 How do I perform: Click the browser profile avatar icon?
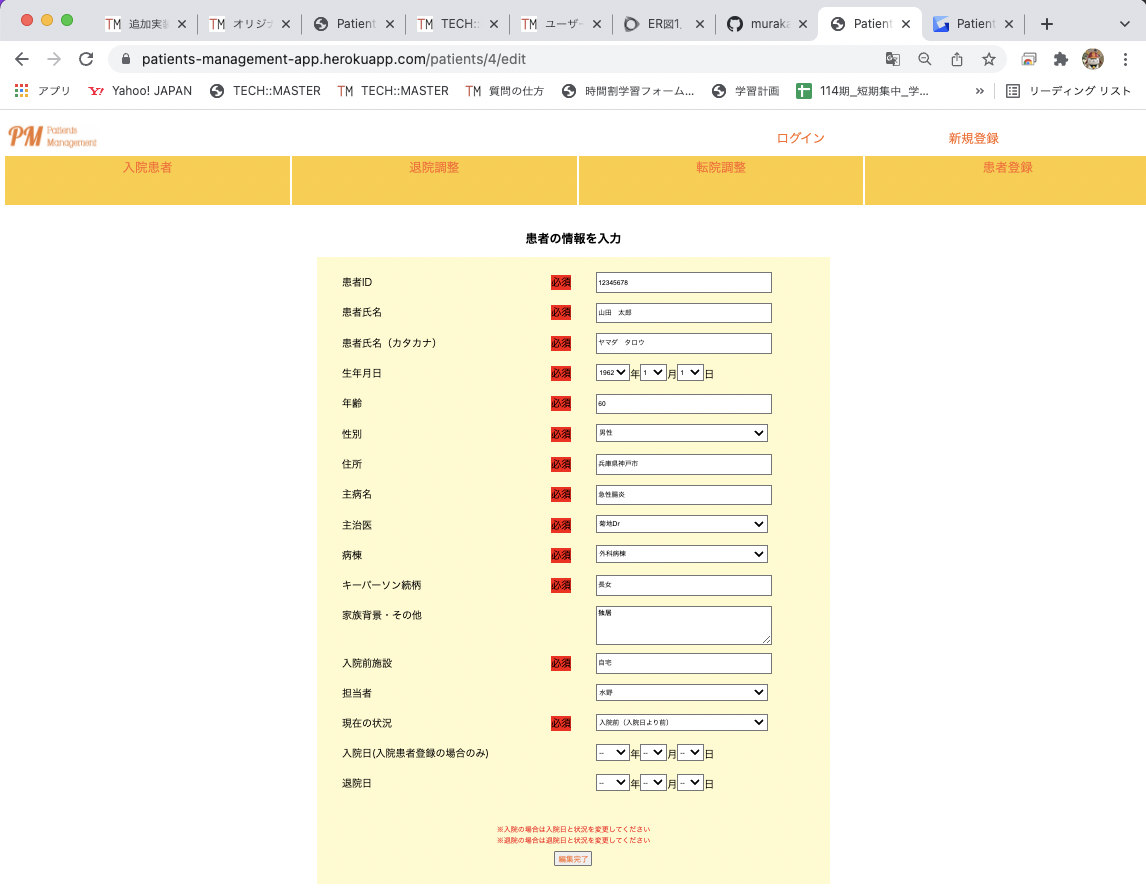click(1093, 59)
